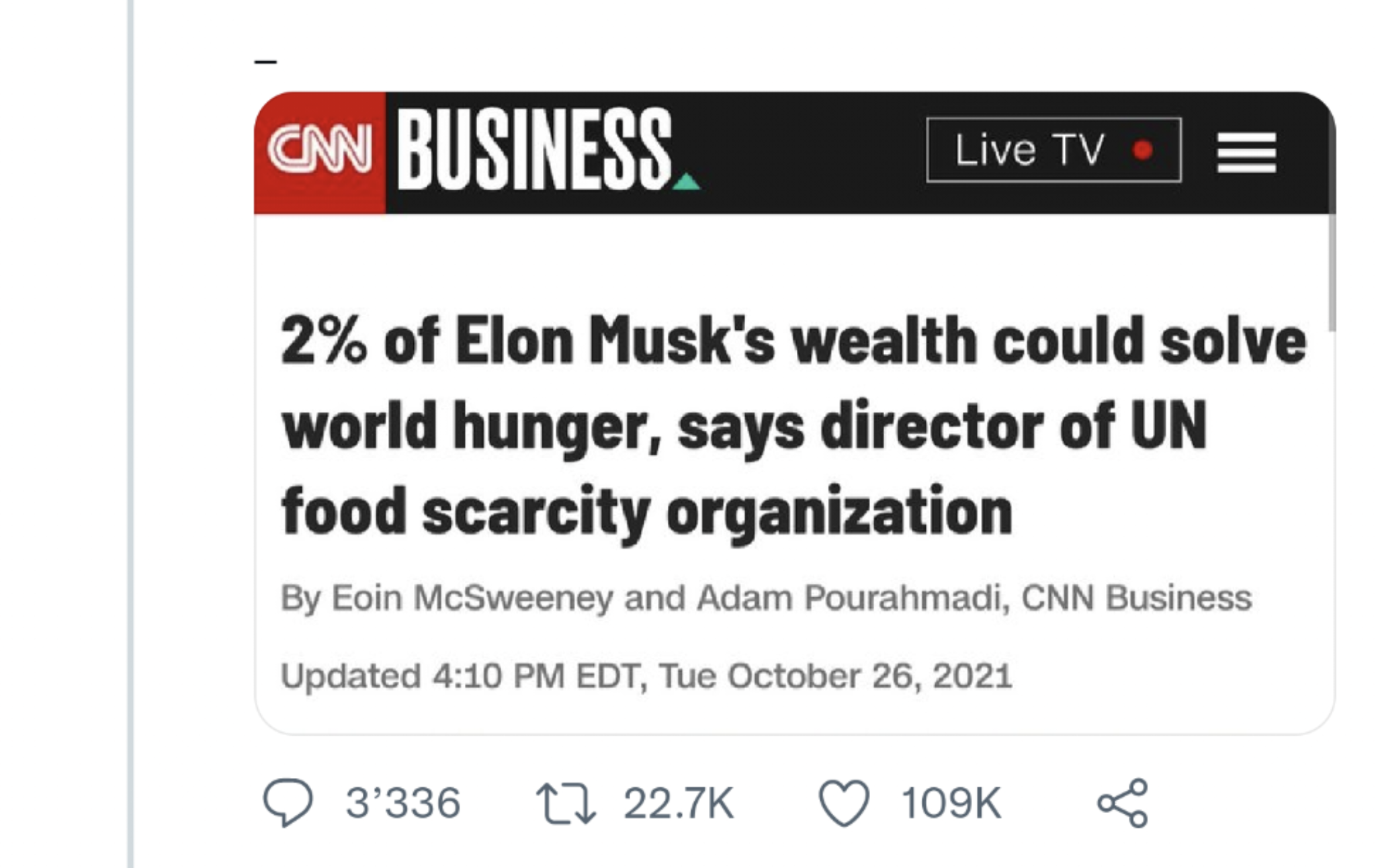Retweet the post using the arrows icon
Viewport: 1376px width, 868px height.
[x=565, y=803]
